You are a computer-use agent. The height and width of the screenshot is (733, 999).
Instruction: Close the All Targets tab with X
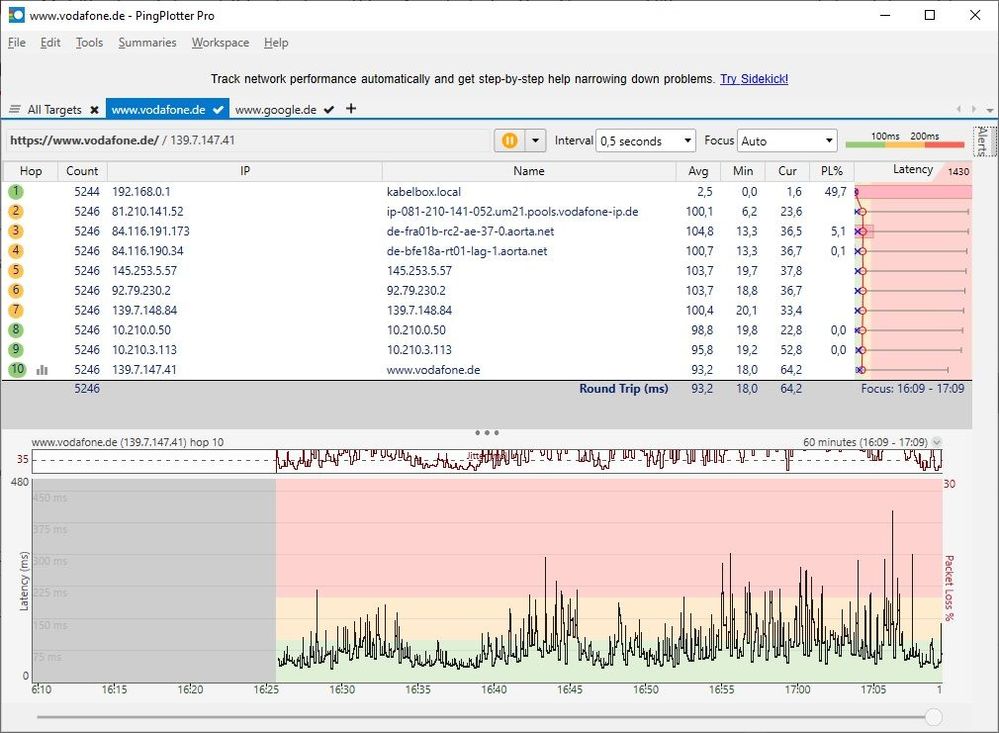point(94,110)
